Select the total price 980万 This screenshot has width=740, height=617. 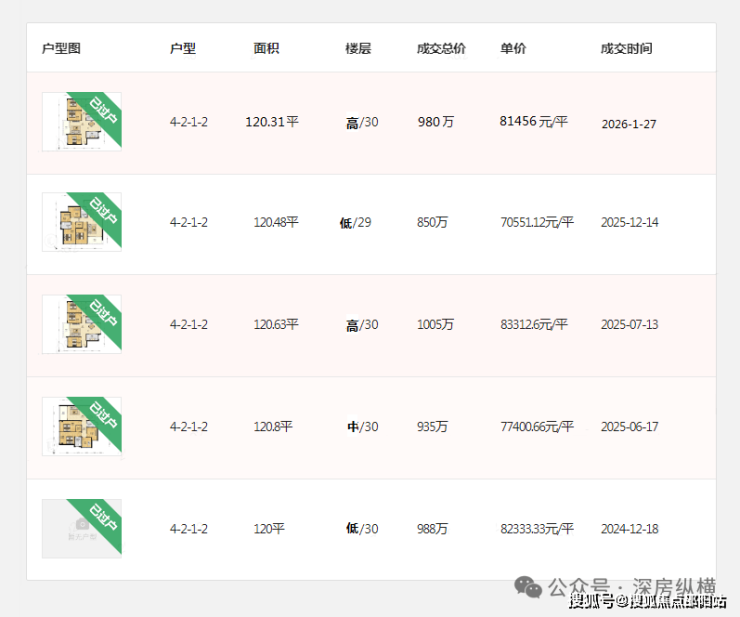pos(436,122)
